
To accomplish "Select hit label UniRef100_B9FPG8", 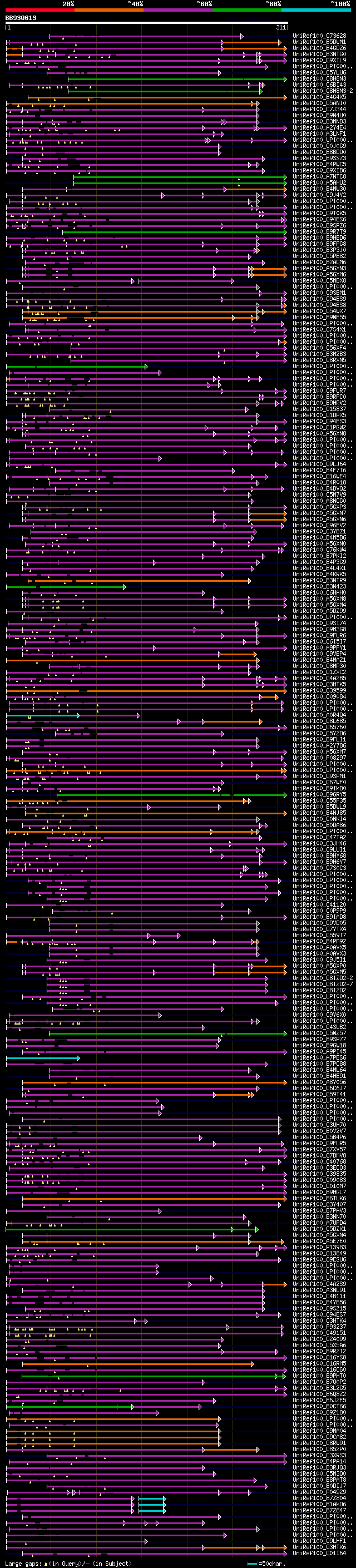I will 319,244.
